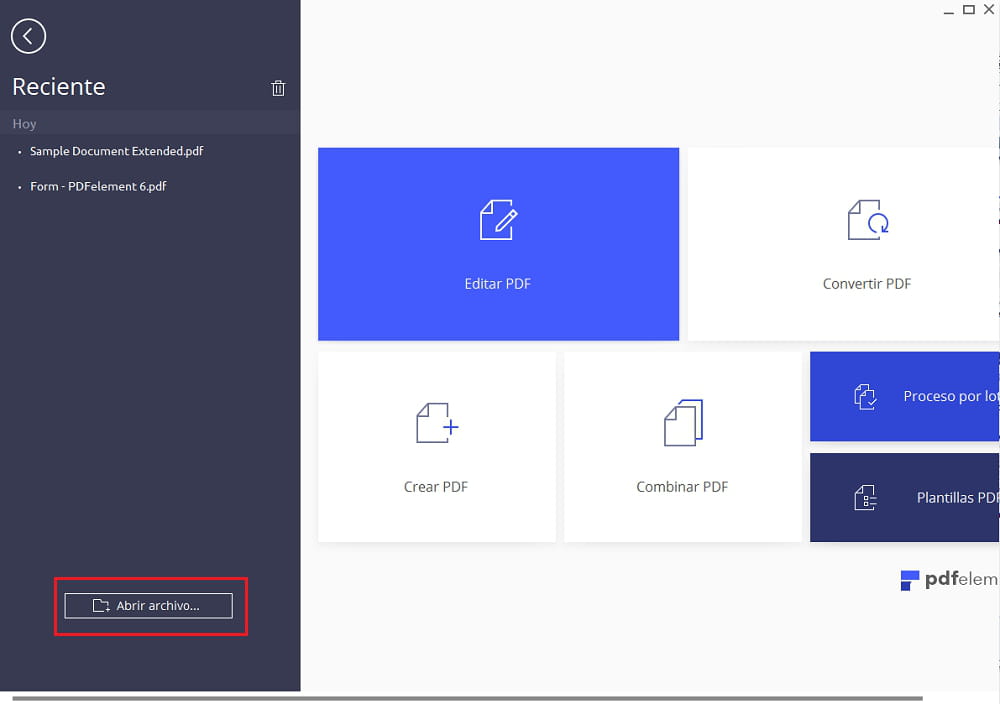Open Sample Document Extended.pdf from recents
The height and width of the screenshot is (704, 1000).
click(x=117, y=151)
